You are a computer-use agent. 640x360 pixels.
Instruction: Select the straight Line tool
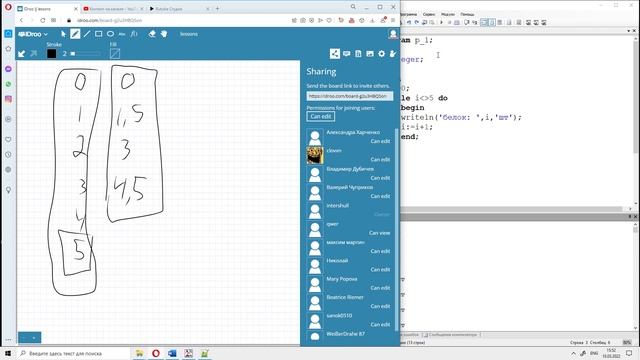87,34
